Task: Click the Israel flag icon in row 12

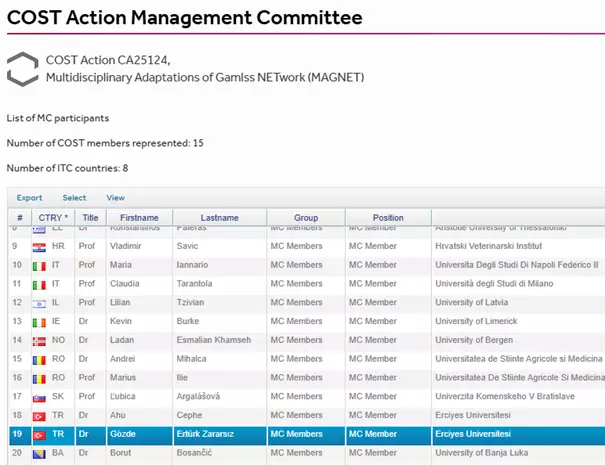Action: [39, 304]
